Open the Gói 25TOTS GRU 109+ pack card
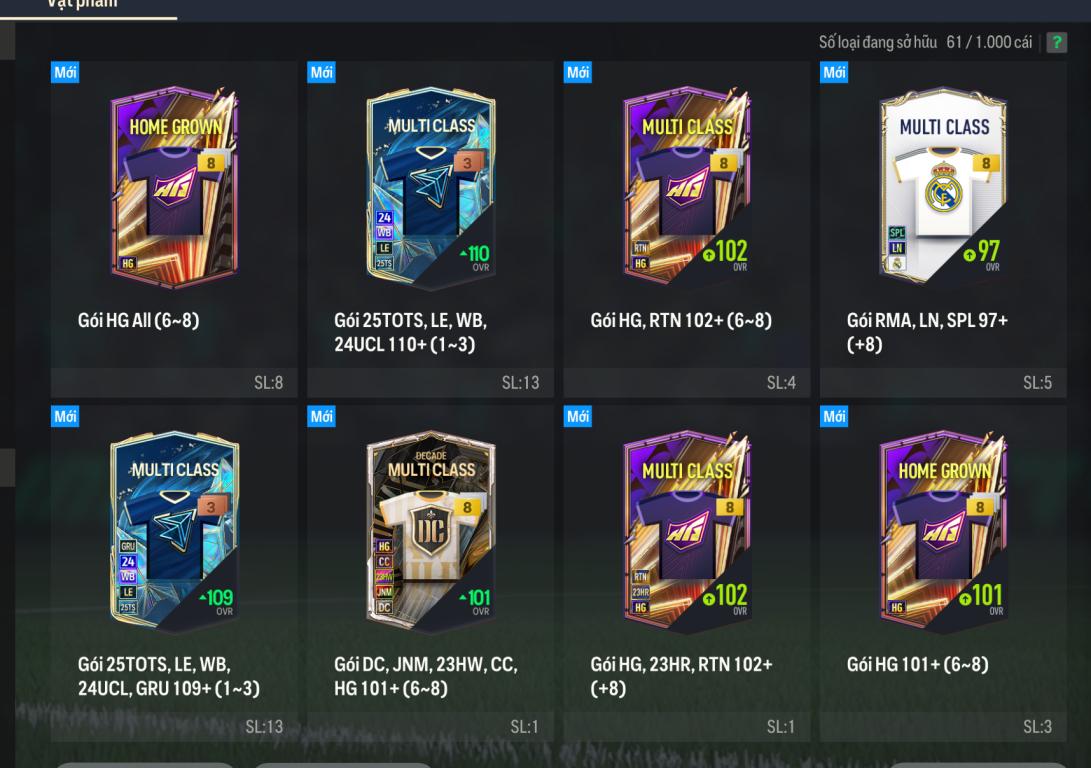This screenshot has width=1091, height=768. [174, 573]
